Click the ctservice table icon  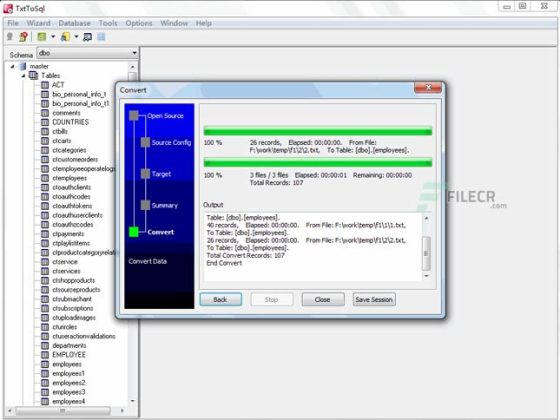coord(45,262)
